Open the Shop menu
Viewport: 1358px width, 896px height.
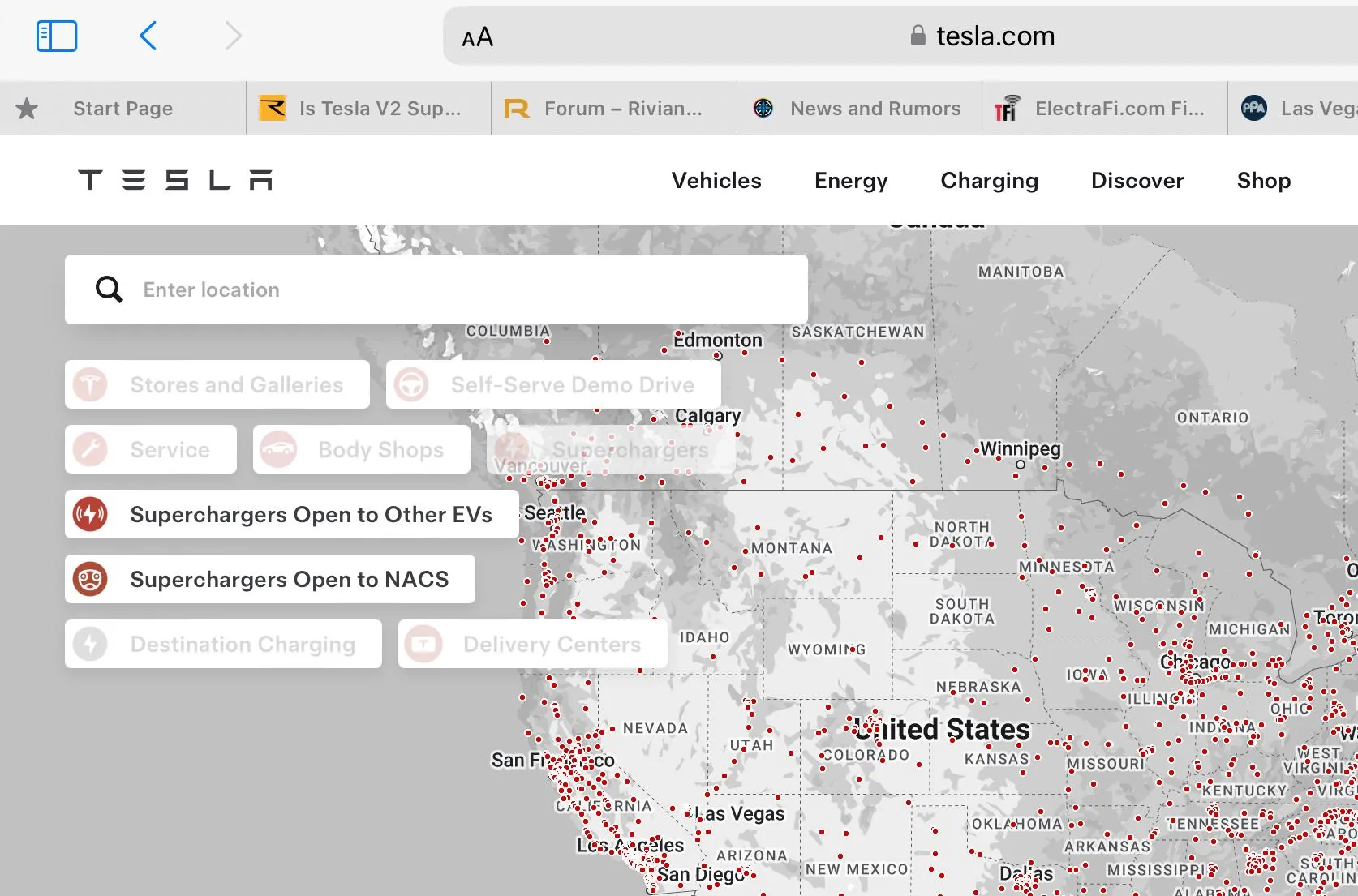1263,181
